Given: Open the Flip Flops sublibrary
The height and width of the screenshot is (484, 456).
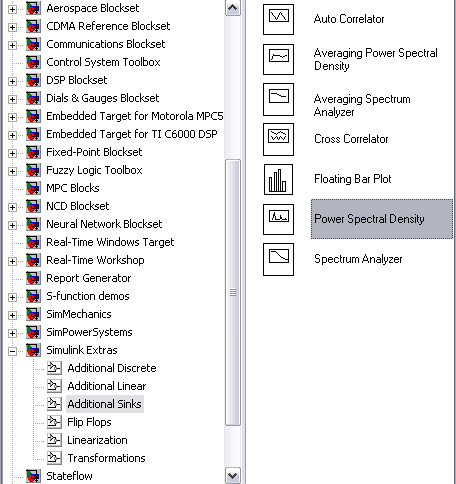Looking at the screenshot, I should pos(89,422).
